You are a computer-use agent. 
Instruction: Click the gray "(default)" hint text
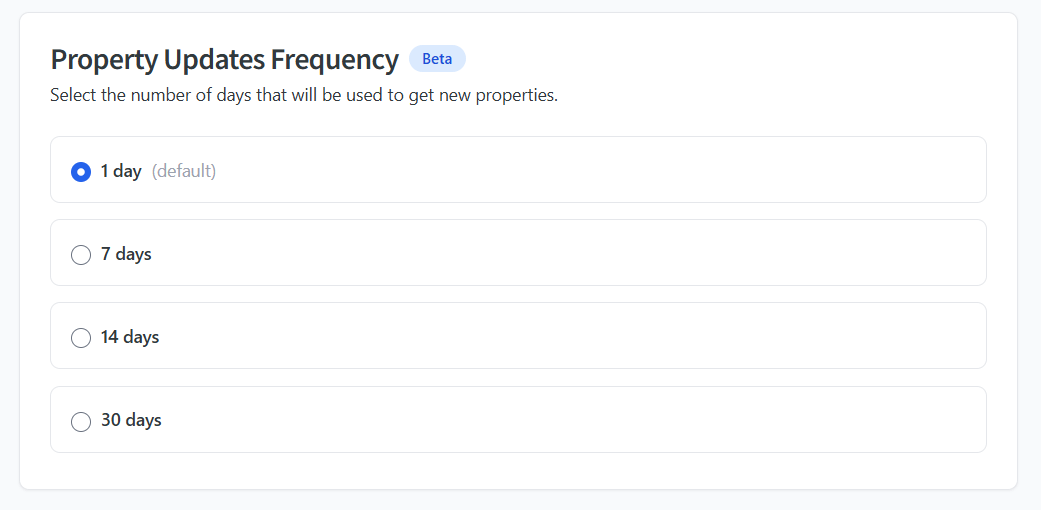184,171
